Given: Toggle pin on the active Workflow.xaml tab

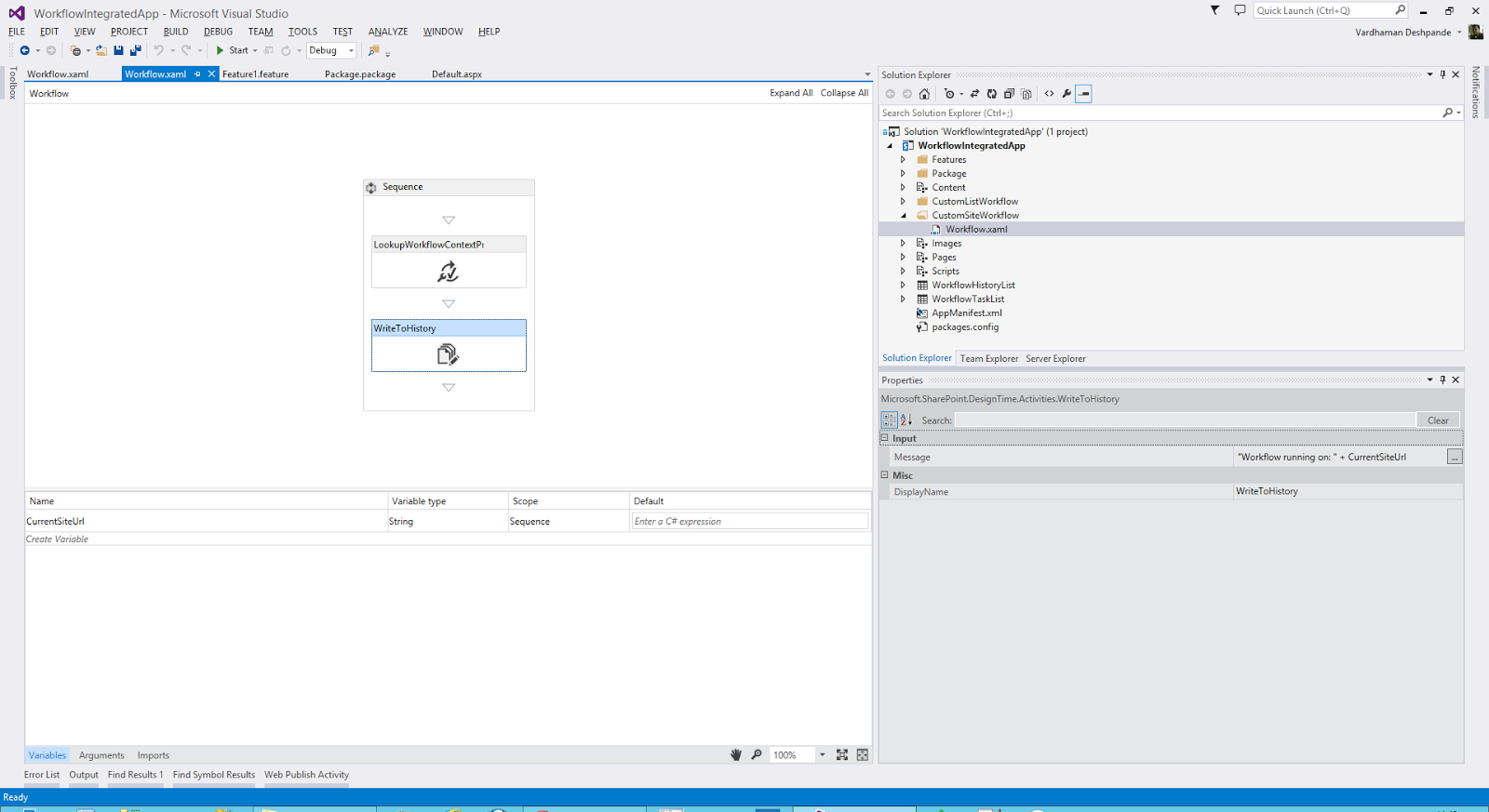Looking at the screenshot, I should [197, 74].
